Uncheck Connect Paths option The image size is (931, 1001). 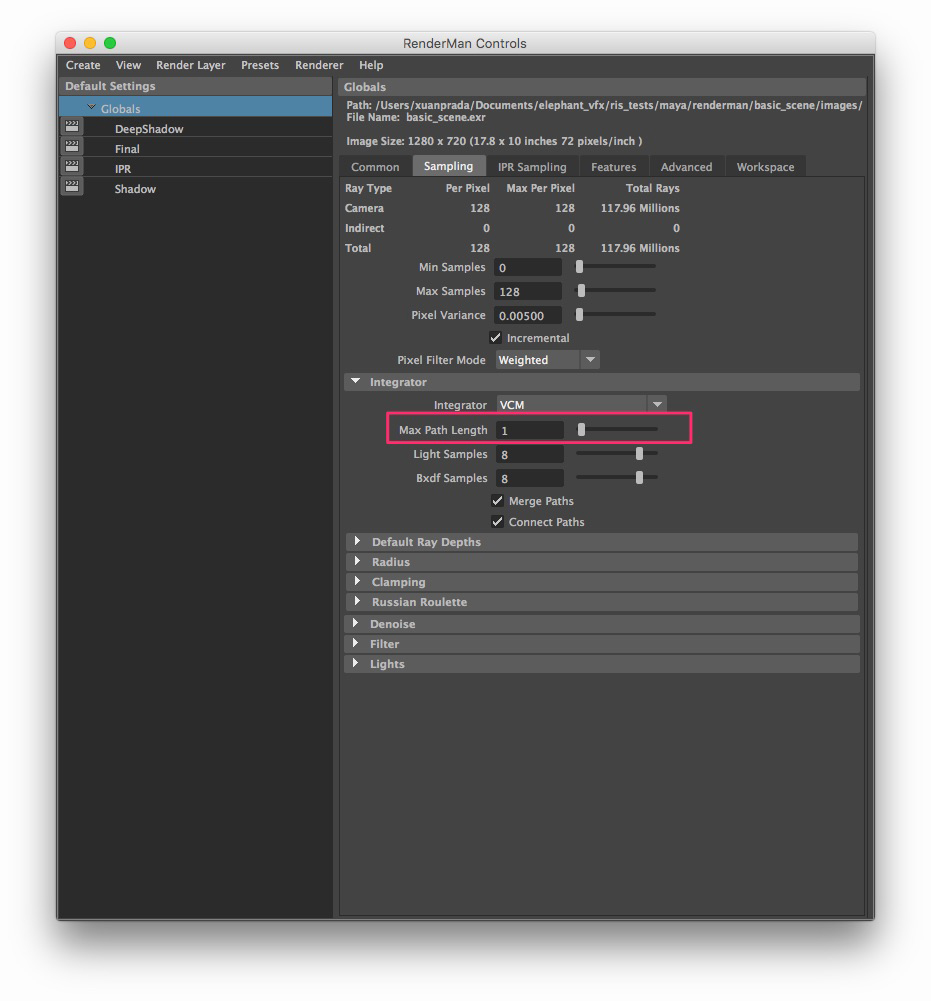497,522
